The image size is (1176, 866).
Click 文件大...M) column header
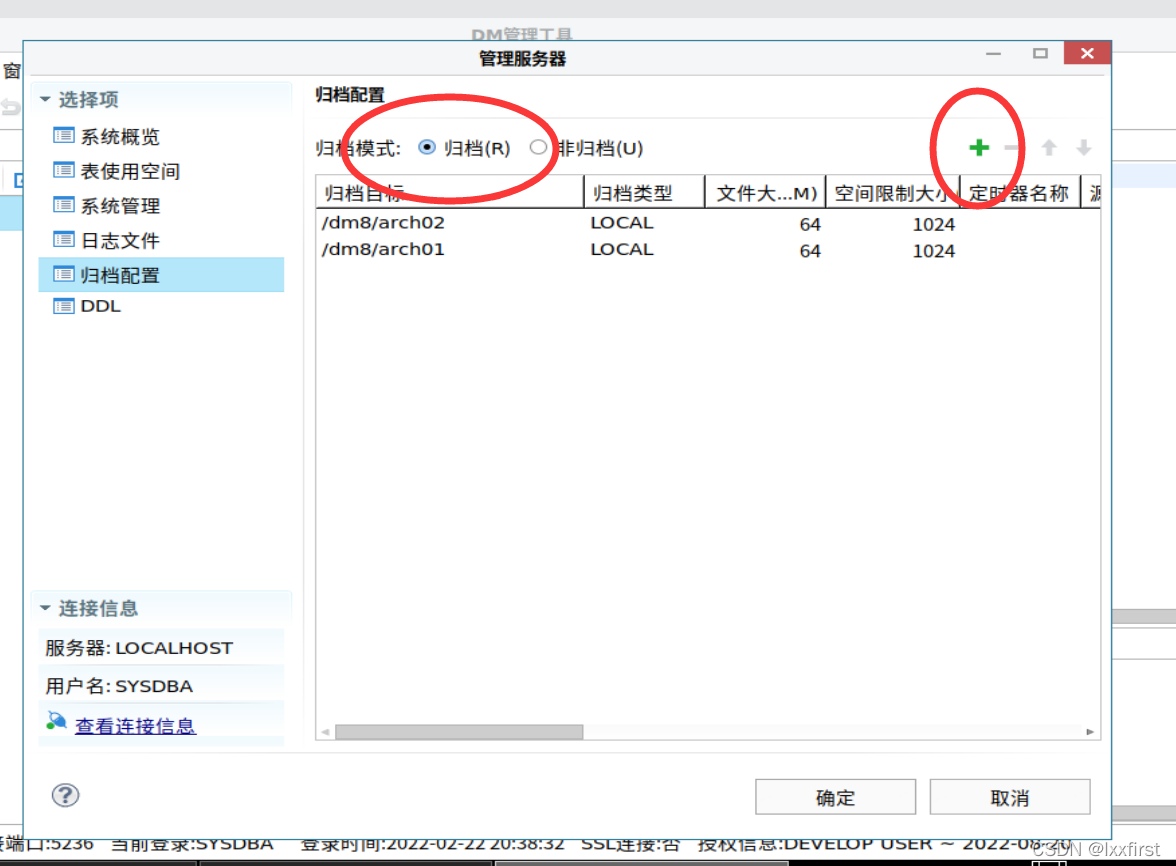point(765,193)
